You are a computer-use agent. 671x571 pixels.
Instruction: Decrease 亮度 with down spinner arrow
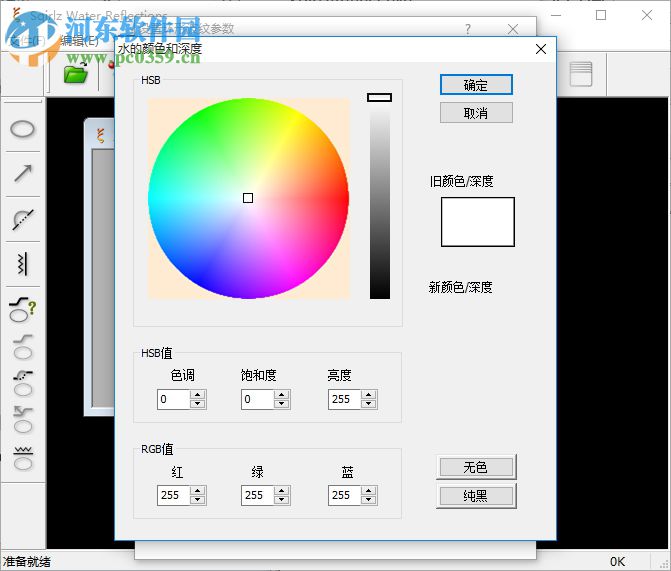point(369,404)
